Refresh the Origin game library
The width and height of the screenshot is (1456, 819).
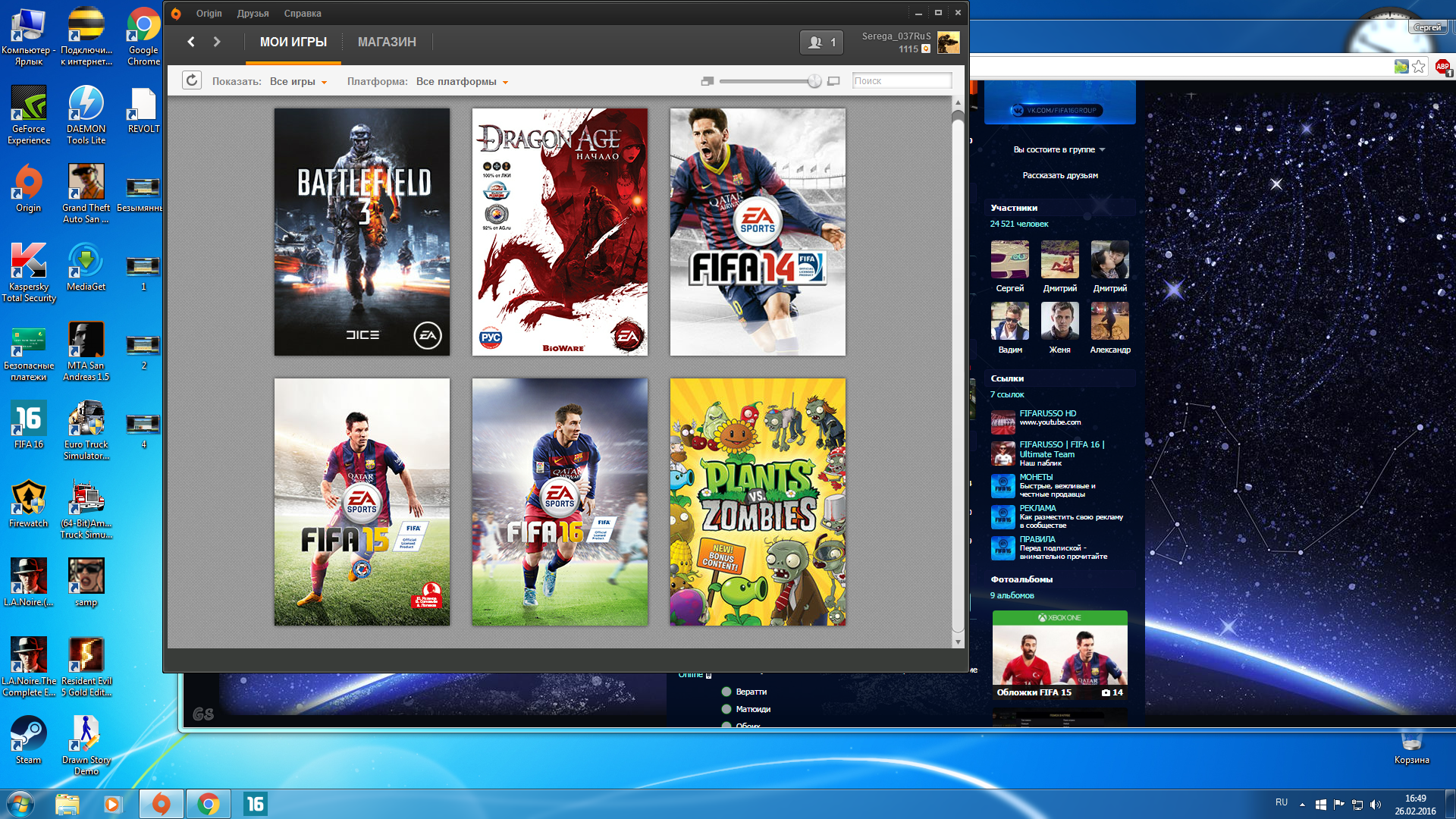pyautogui.click(x=192, y=80)
